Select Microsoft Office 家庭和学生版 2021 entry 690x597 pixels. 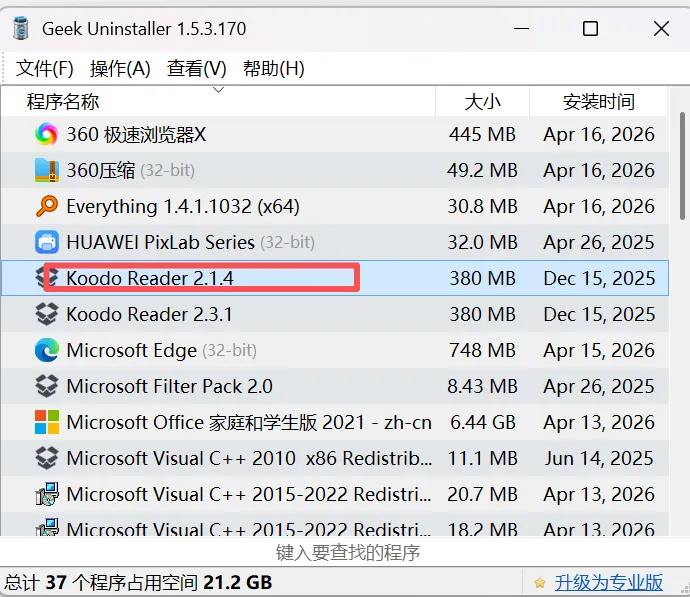point(335,422)
